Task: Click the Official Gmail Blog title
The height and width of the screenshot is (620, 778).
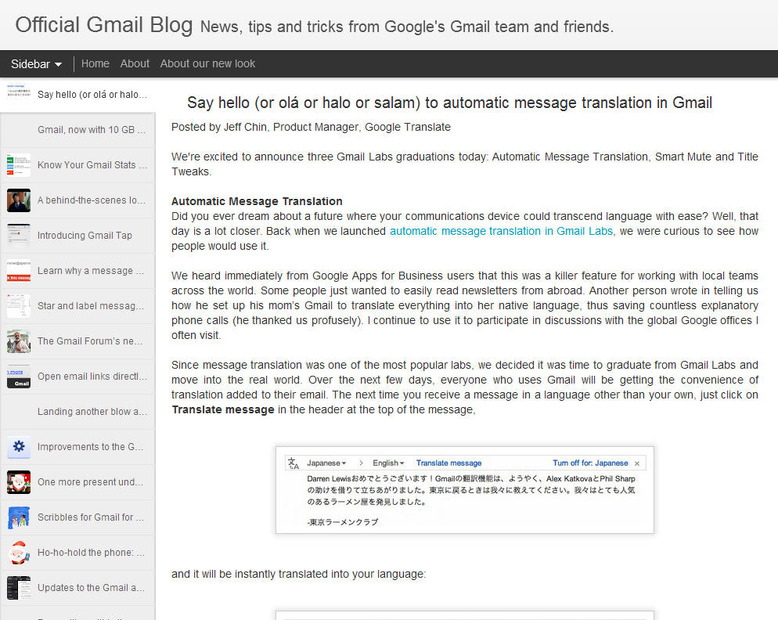Action: click(104, 25)
